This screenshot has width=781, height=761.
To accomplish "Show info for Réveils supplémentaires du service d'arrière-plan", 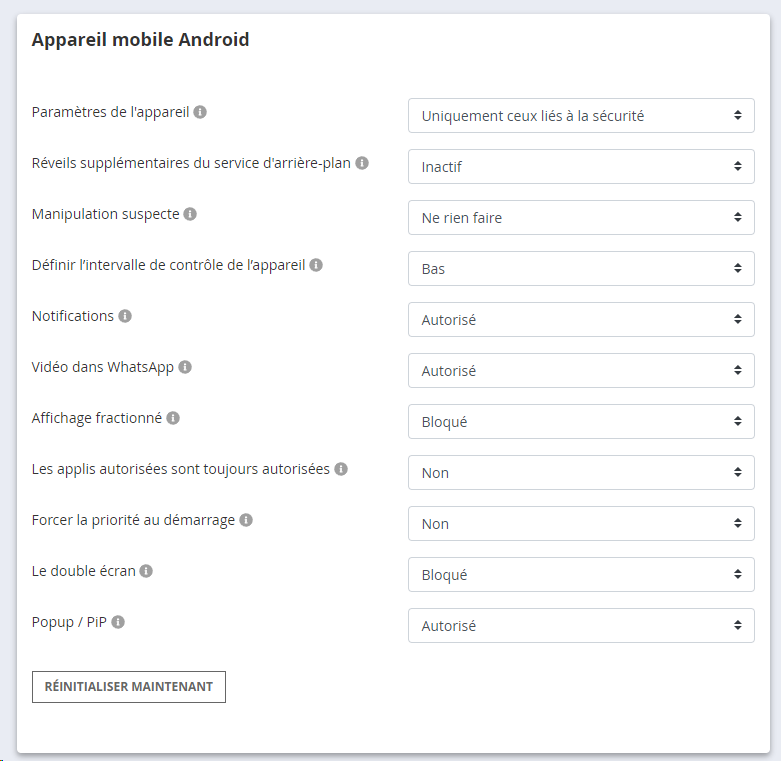I will [x=362, y=163].
